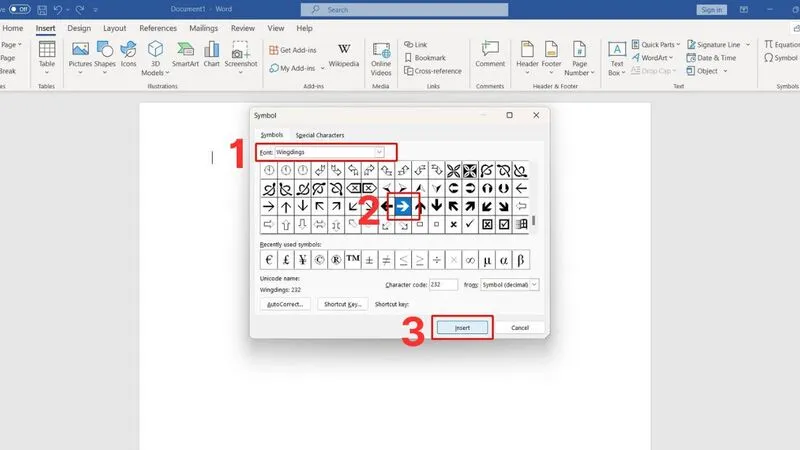Toggle the AutoSave switch
800x450 pixels.
(x=19, y=9)
